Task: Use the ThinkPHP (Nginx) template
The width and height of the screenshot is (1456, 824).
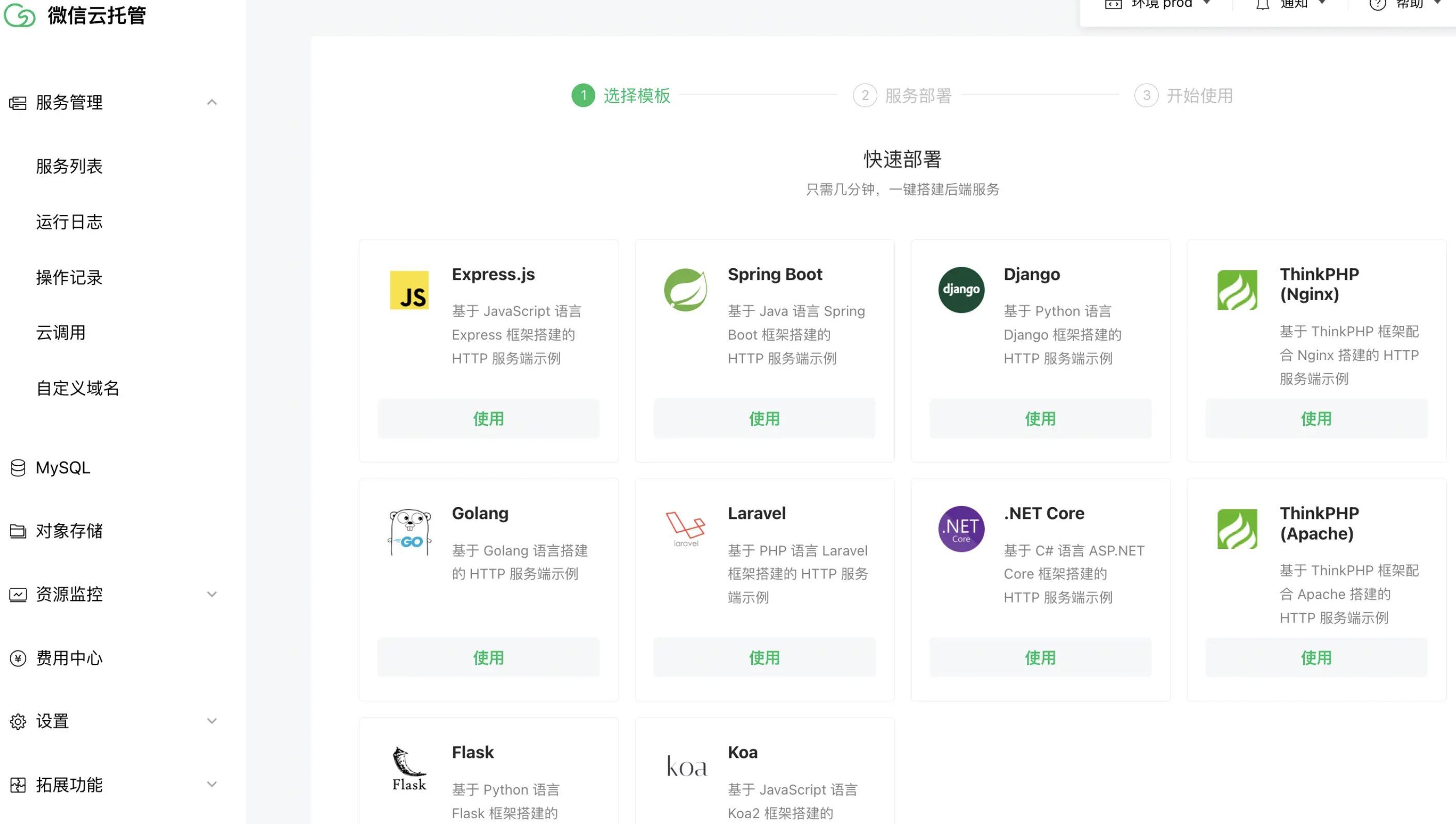Action: click(x=1316, y=419)
